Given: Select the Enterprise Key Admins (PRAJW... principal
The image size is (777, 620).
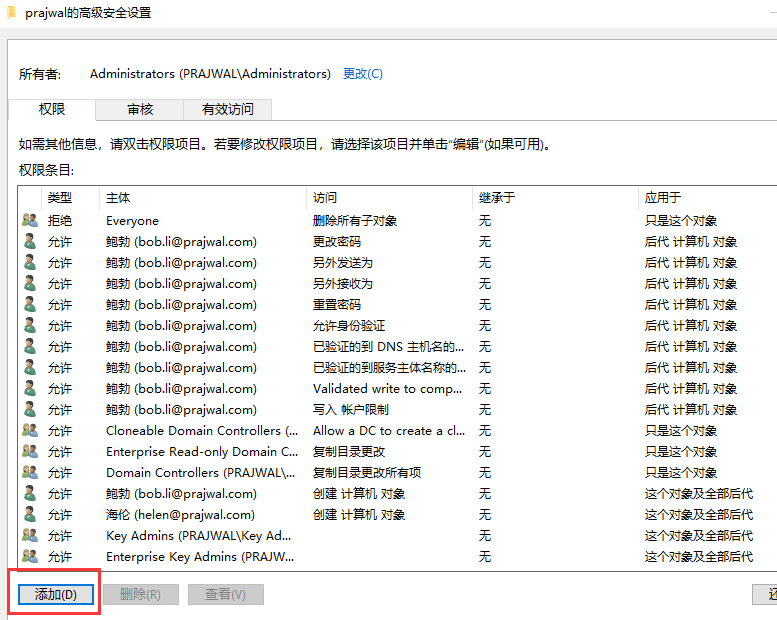Looking at the screenshot, I should tap(200, 557).
